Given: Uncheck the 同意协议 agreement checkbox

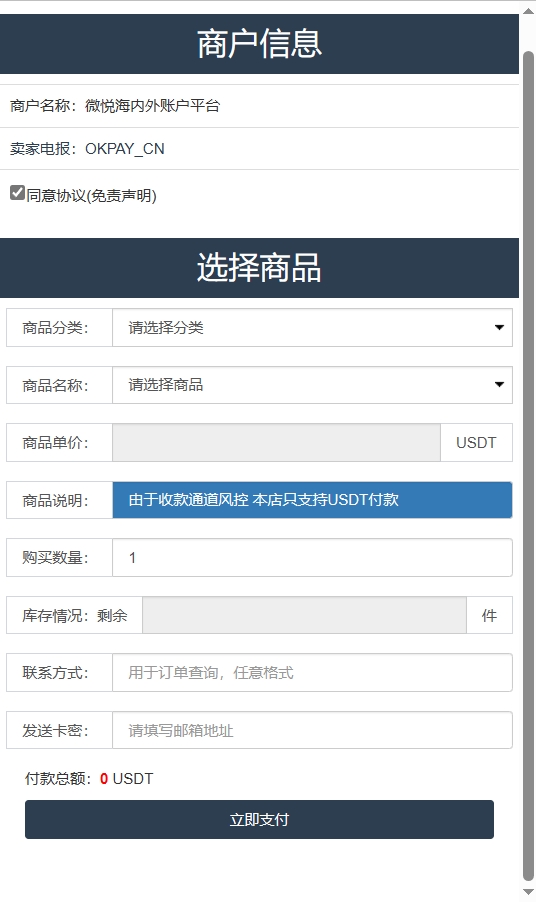Looking at the screenshot, I should click(17, 193).
